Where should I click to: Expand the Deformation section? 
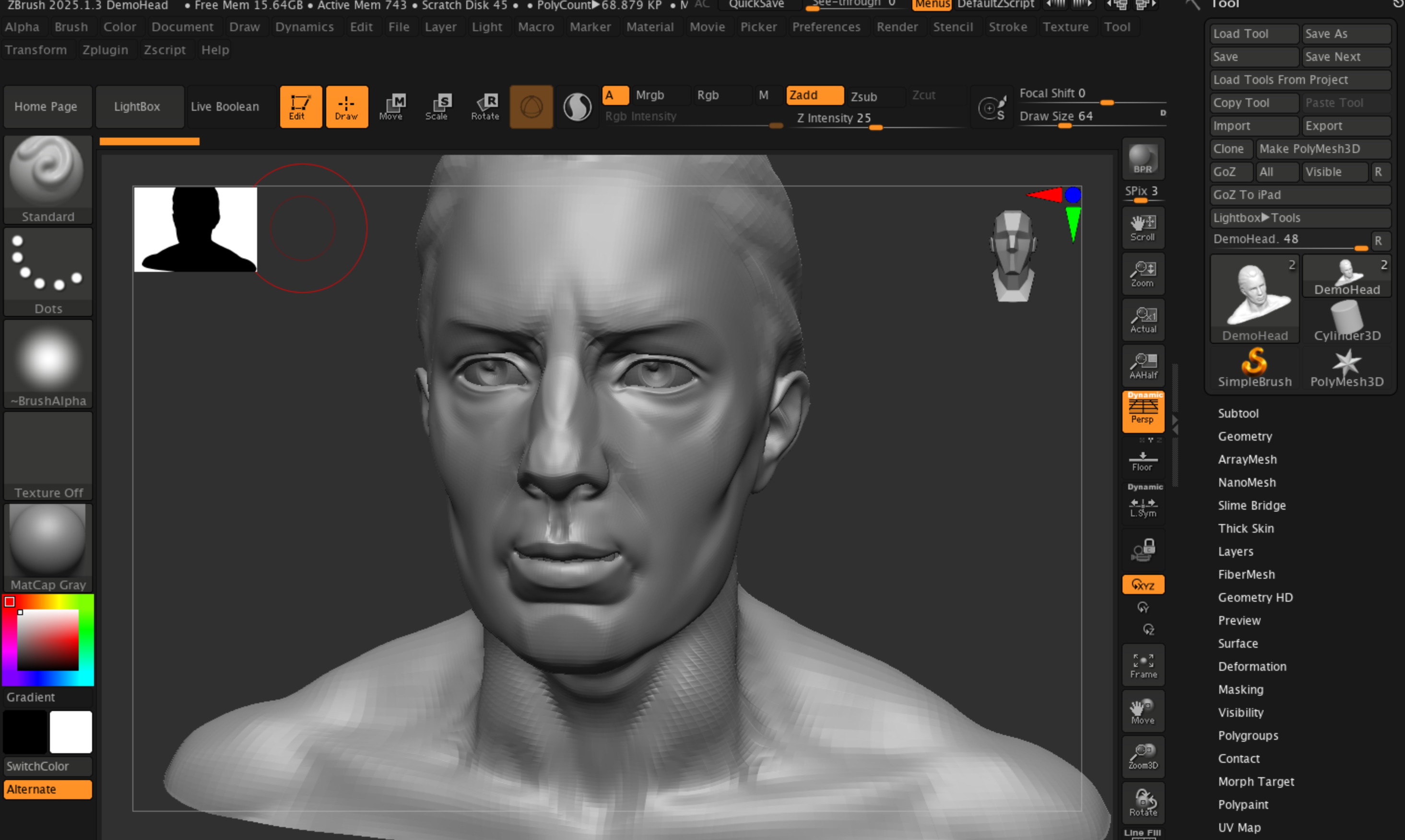click(1252, 666)
